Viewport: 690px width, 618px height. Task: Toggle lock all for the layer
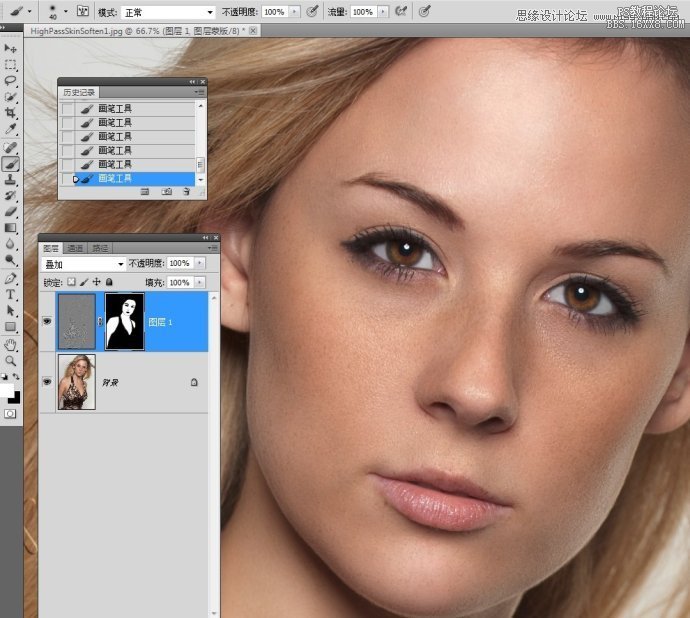click(109, 282)
